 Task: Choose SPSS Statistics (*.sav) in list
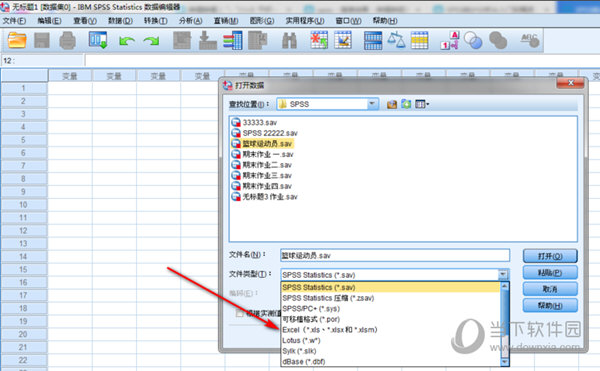390,287
